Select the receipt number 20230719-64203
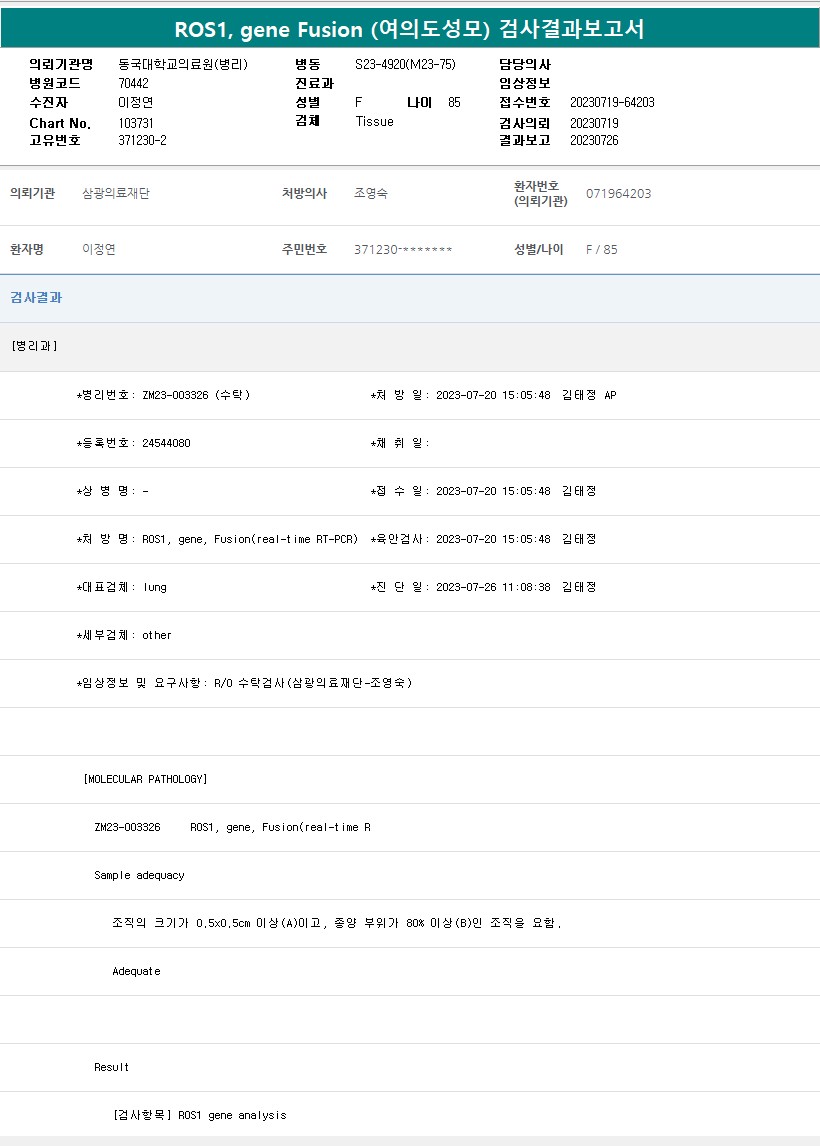Image resolution: width=820 pixels, height=1146 pixels. tap(612, 102)
